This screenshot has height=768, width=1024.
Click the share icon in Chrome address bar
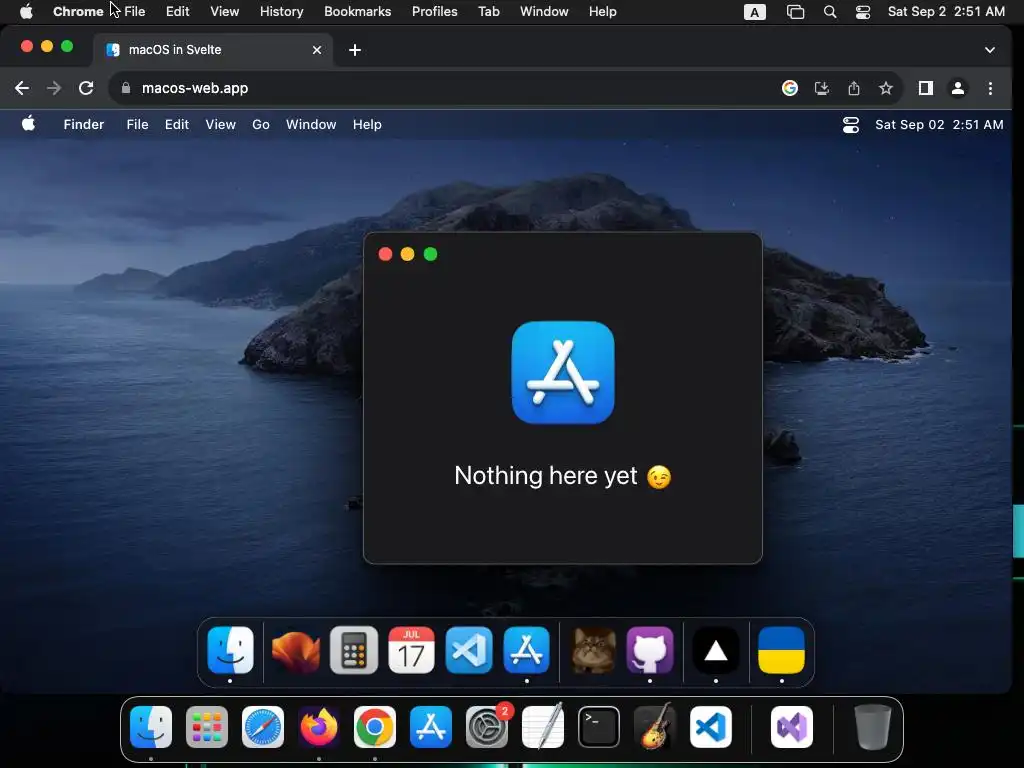coord(854,88)
